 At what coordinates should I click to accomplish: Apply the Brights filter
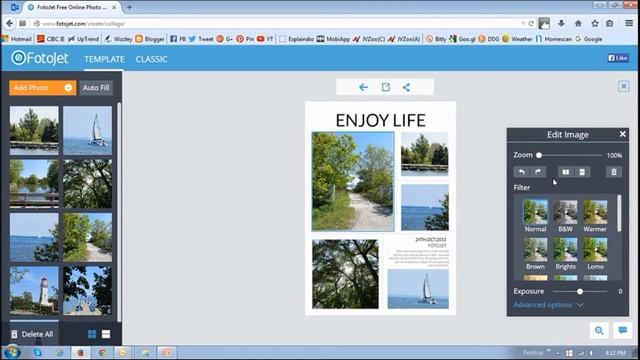565,253
